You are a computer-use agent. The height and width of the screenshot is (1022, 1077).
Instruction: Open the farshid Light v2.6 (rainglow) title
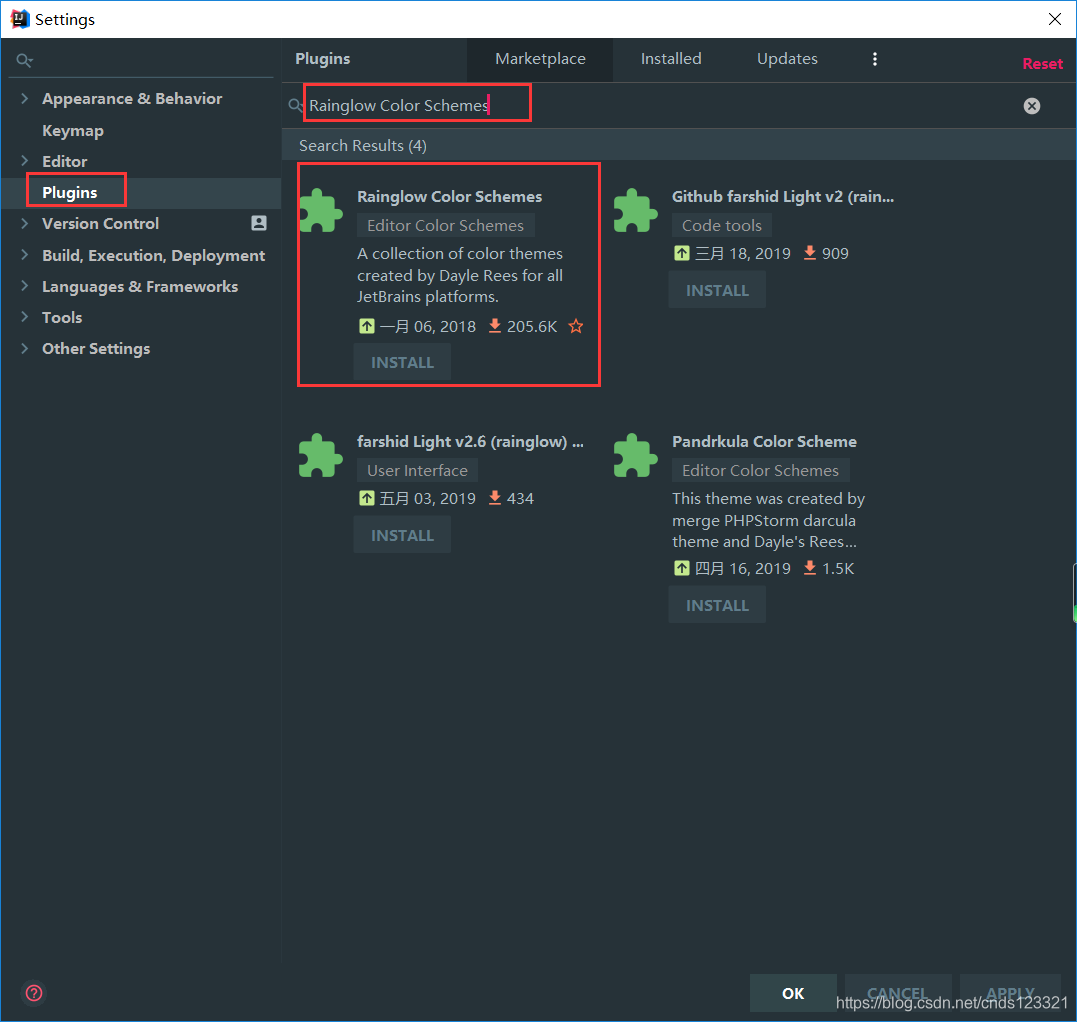pyautogui.click(x=471, y=442)
